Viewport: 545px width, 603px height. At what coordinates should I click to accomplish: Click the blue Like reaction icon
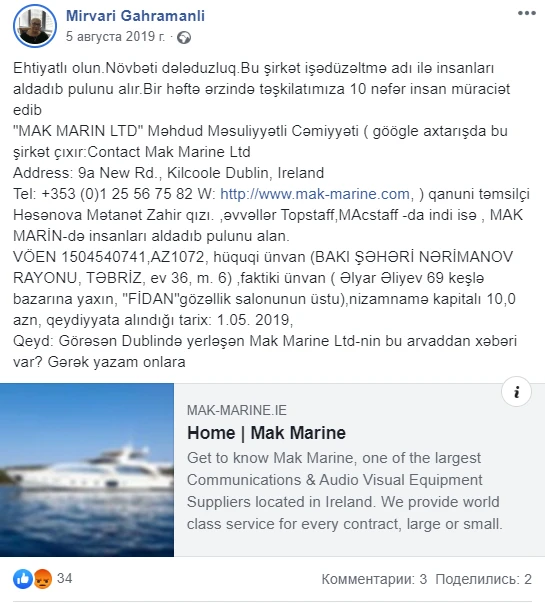pyautogui.click(x=23, y=578)
